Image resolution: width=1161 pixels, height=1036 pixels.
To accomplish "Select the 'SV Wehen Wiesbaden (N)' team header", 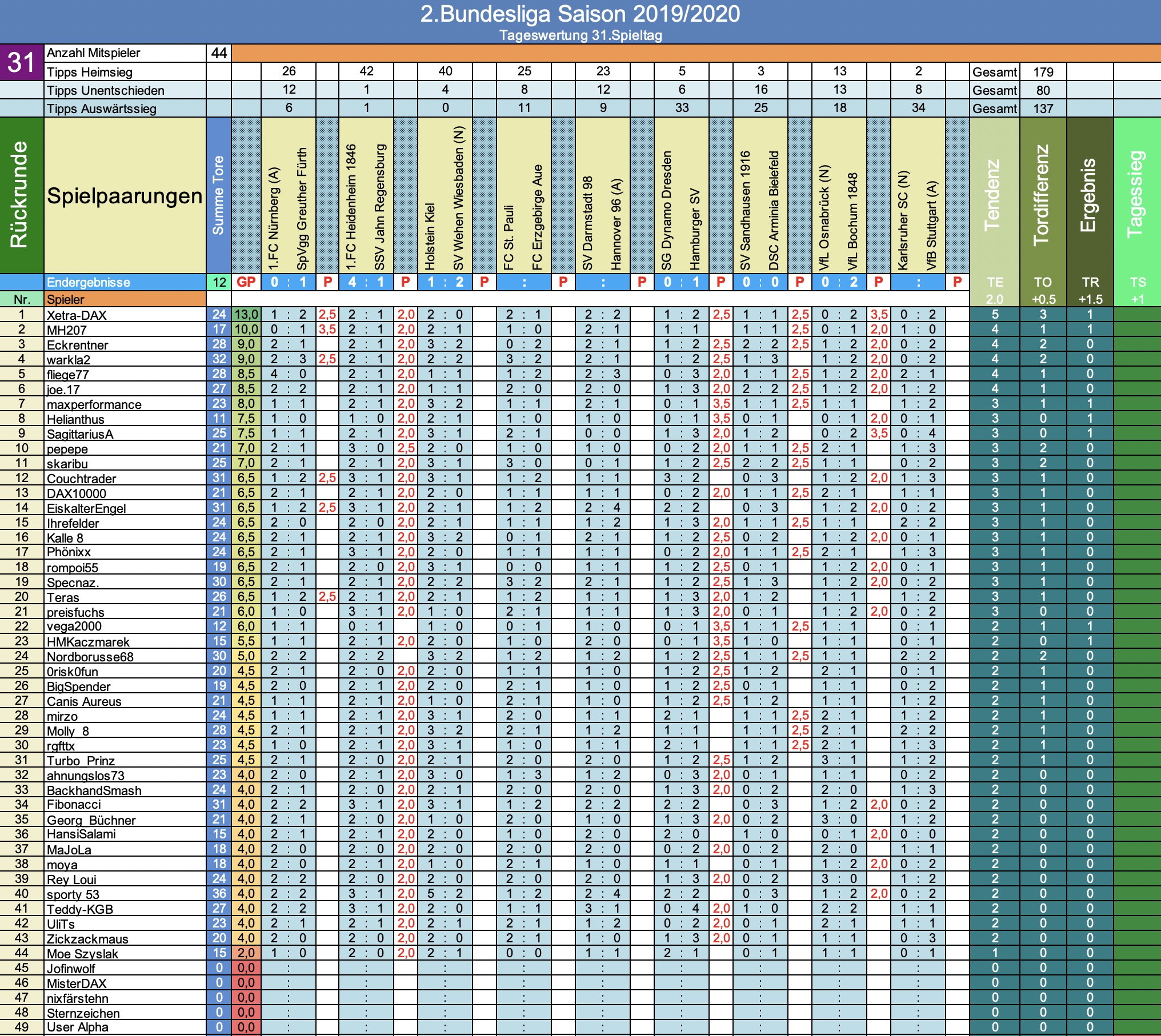I will pos(459,198).
